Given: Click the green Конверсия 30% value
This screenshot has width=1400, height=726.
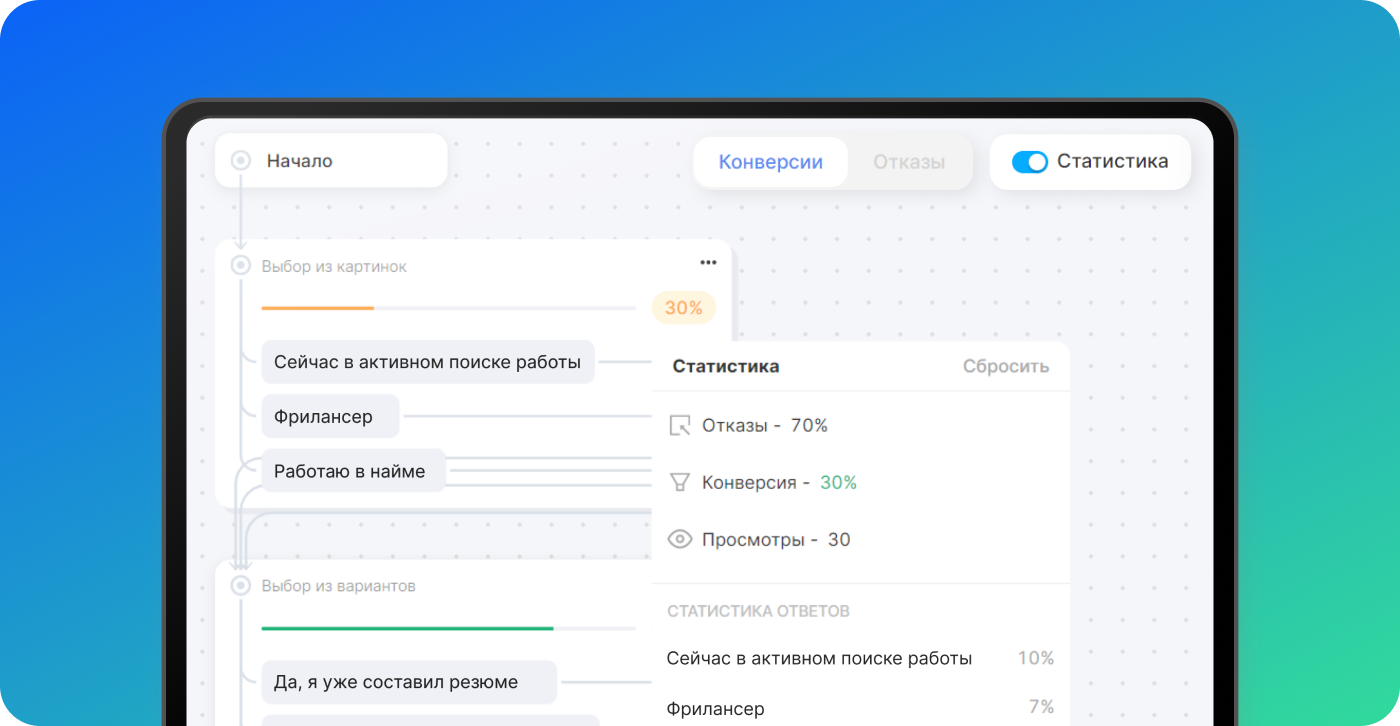Looking at the screenshot, I should click(838, 483).
